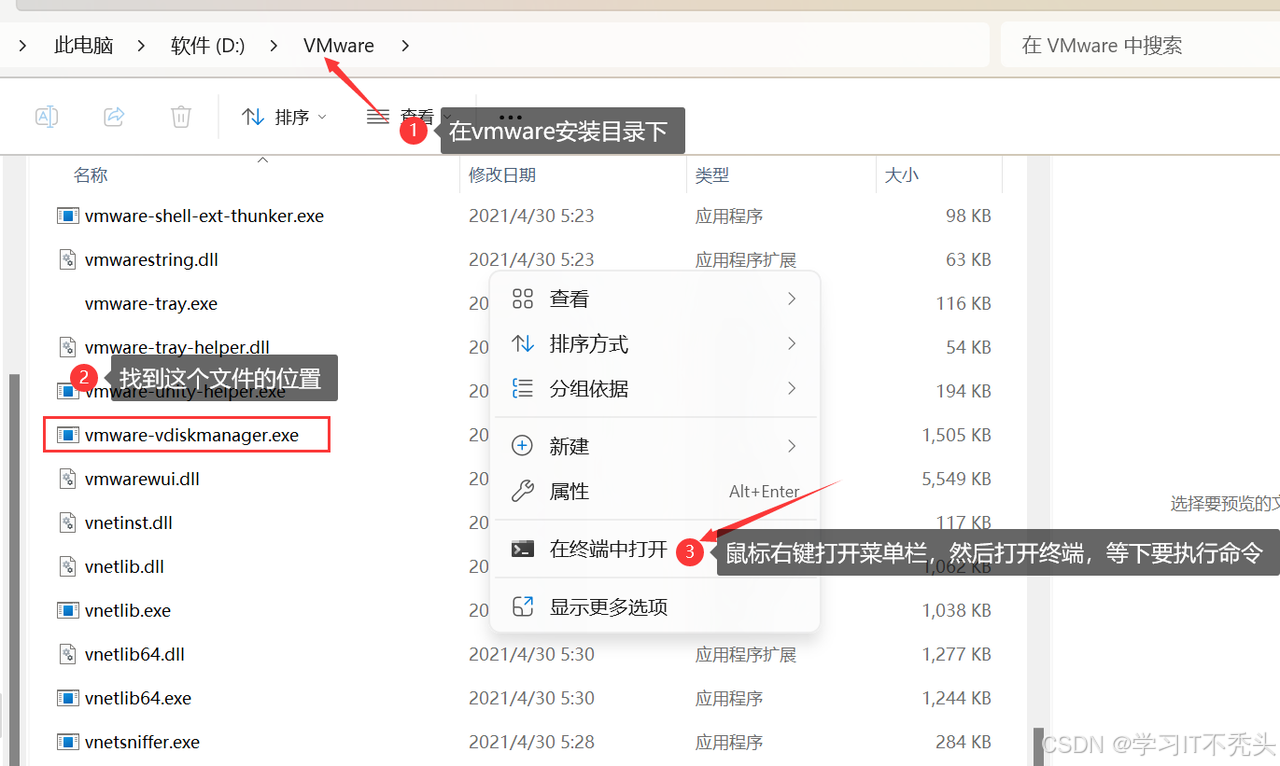
Task: Click the vmware-tray-helper.dll file icon
Action: point(68,347)
